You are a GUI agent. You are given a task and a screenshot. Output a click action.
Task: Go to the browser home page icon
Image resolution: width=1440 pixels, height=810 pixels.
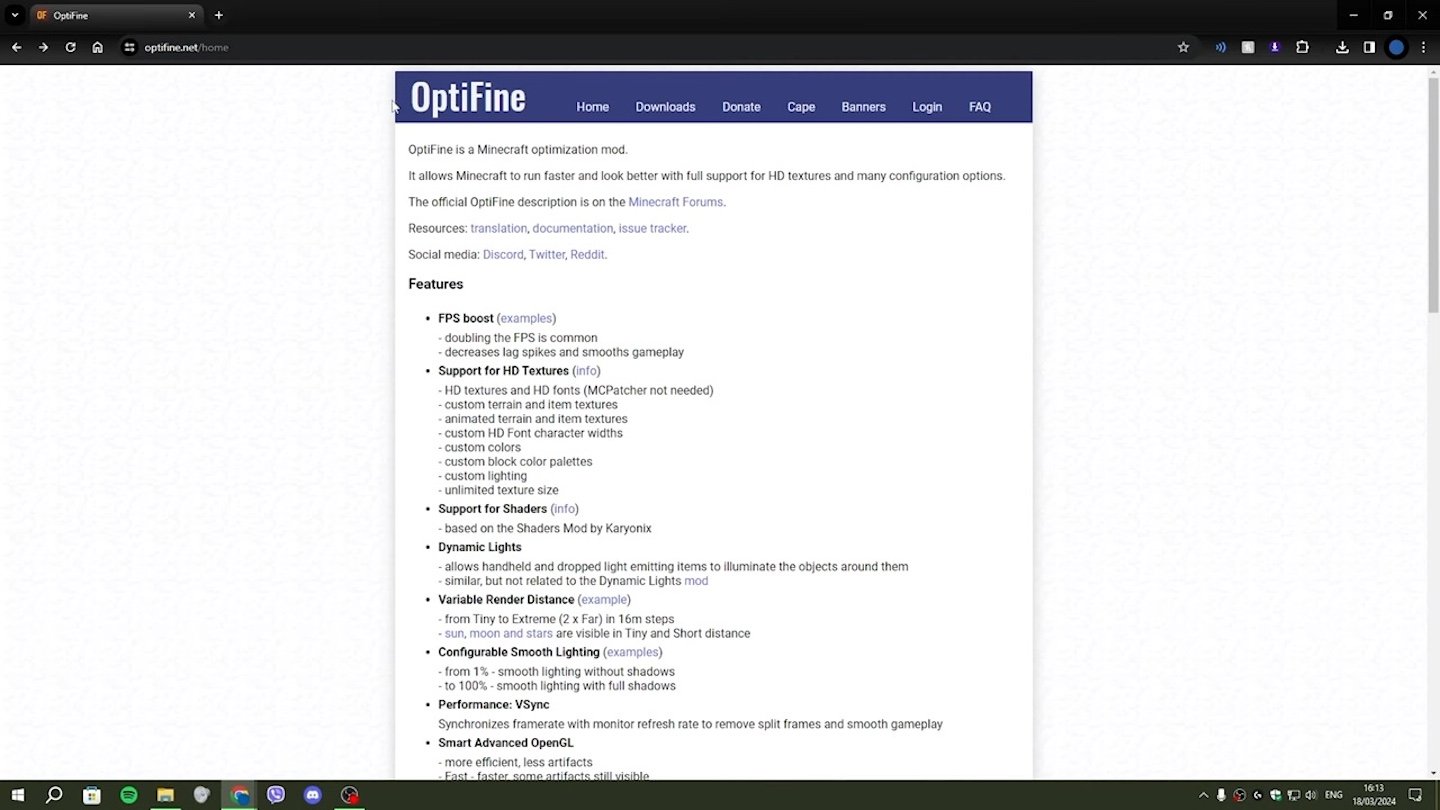97,47
